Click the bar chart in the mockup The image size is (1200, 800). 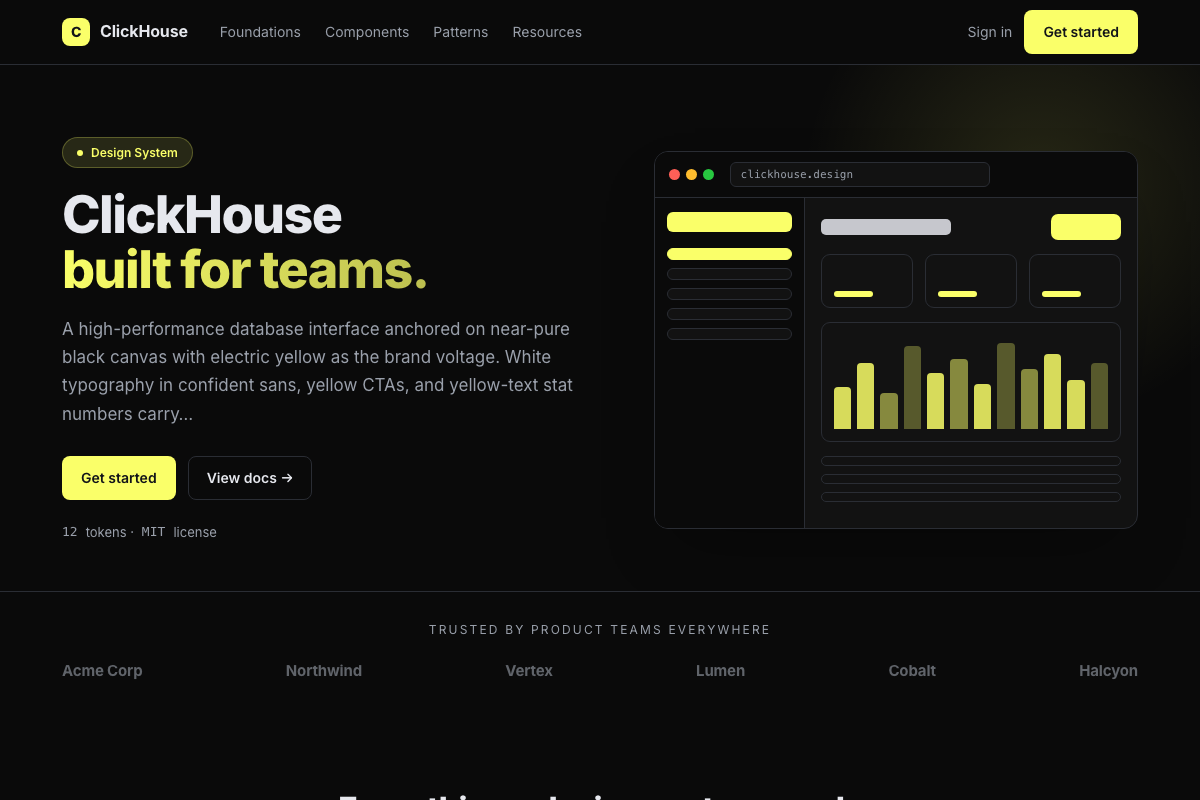(x=971, y=382)
